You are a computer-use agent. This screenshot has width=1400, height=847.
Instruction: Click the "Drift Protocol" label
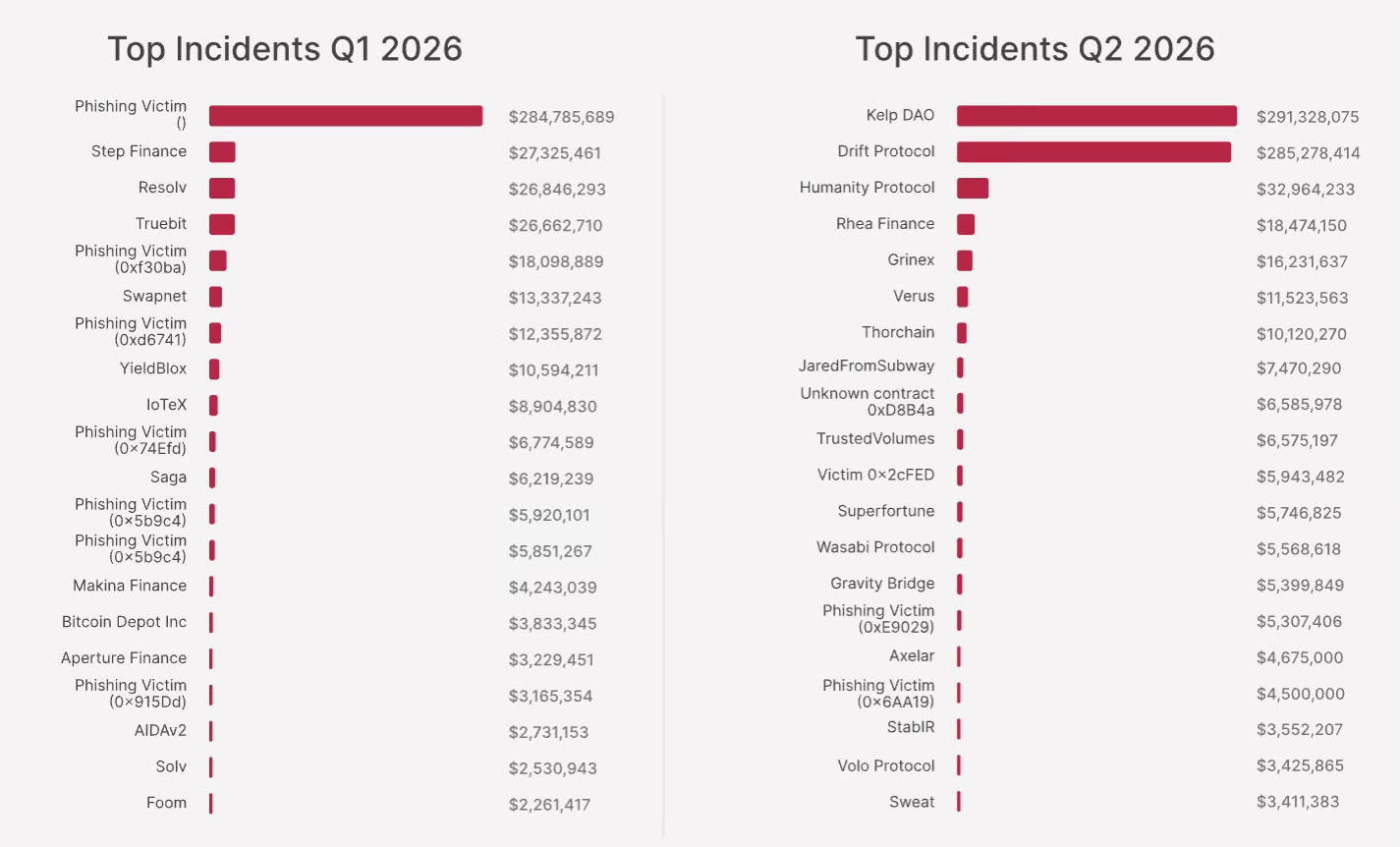click(886, 151)
